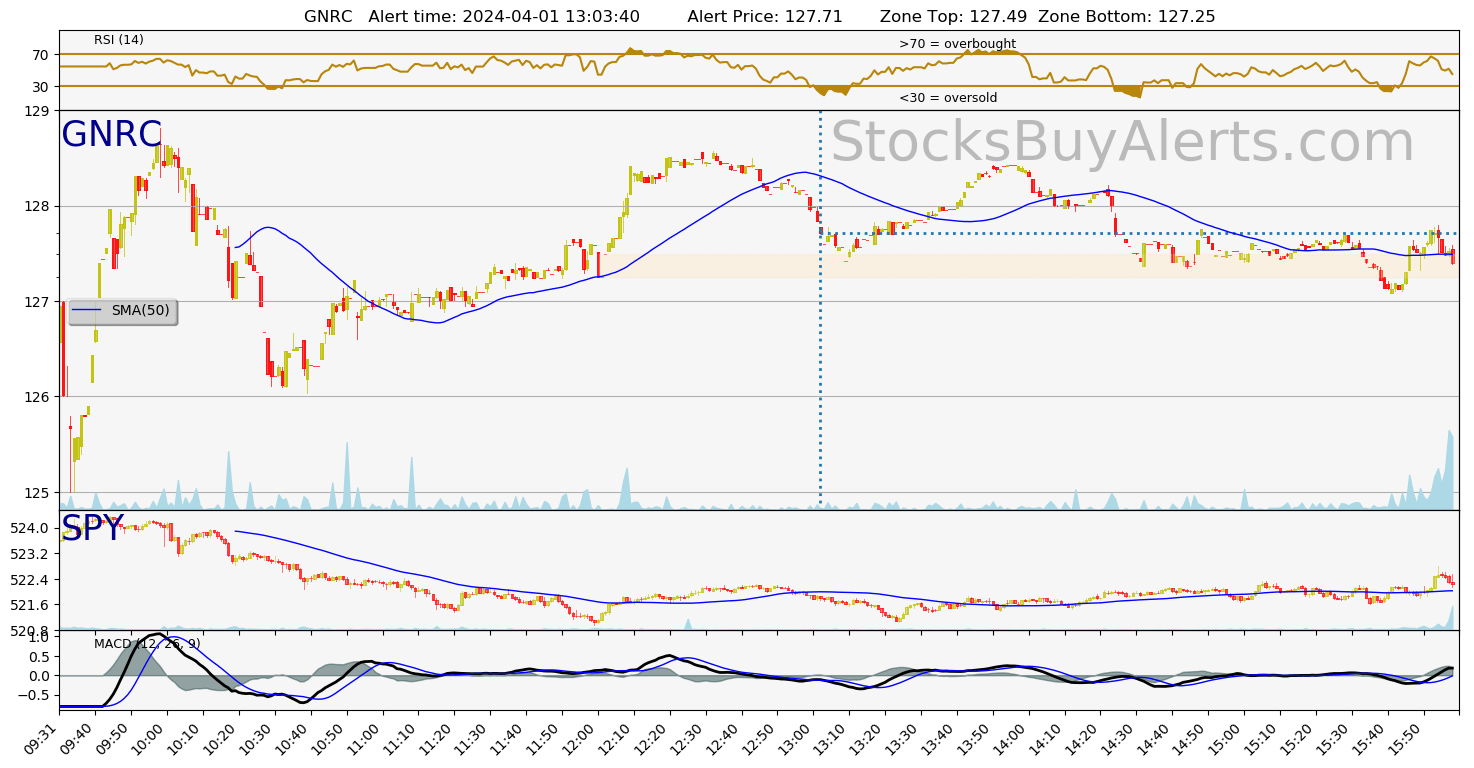Click the 129 price axis label

click(x=36, y=111)
